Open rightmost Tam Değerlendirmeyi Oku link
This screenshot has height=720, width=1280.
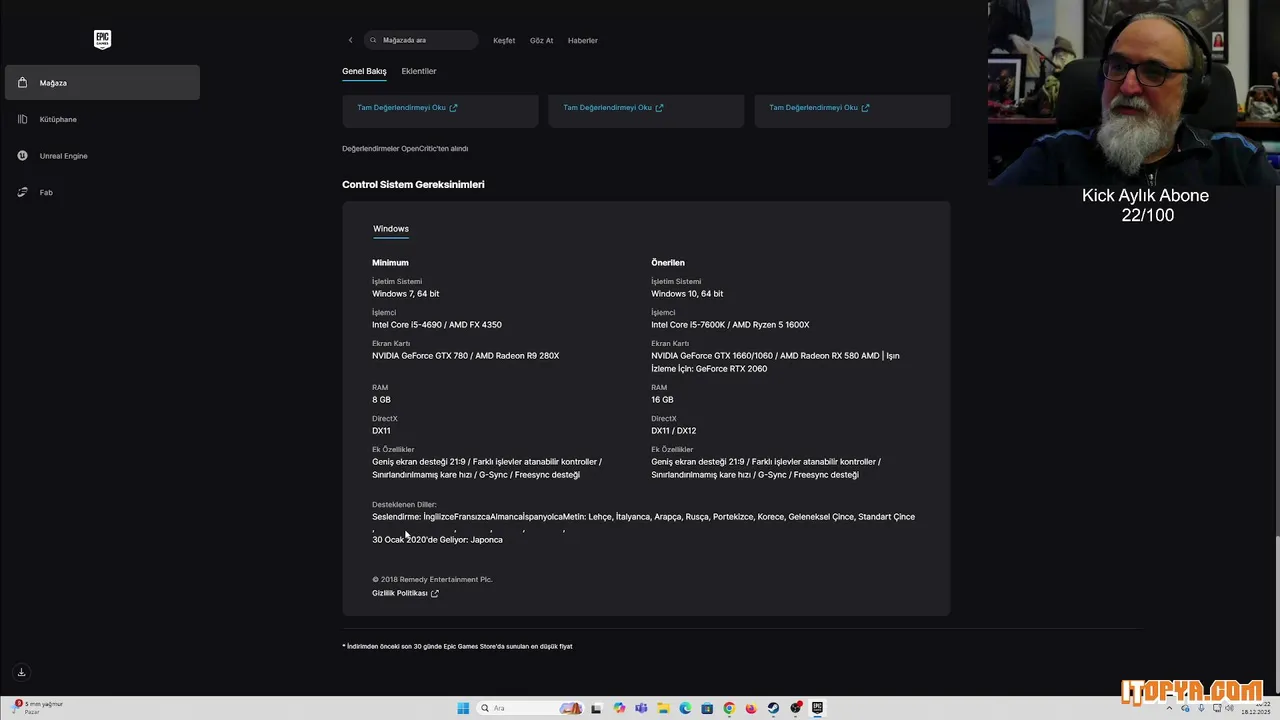point(819,107)
